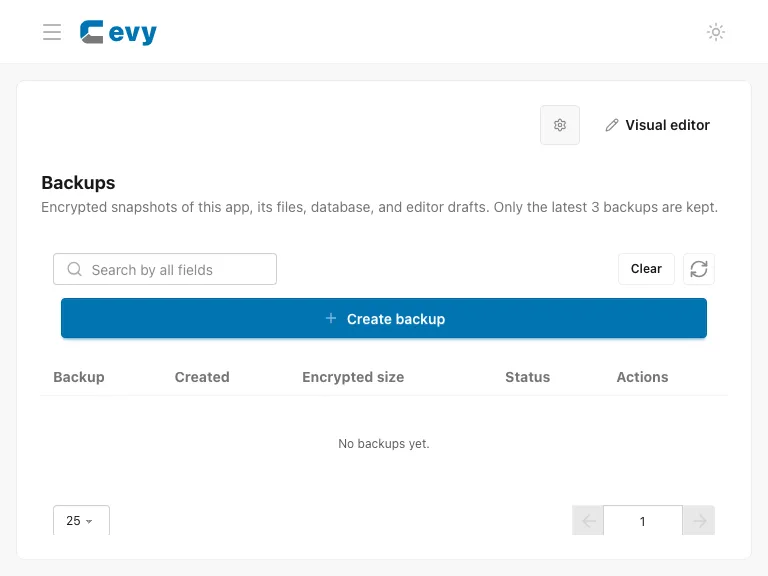Sort by Encrypted size column header
The image size is (768, 576).
point(353,377)
